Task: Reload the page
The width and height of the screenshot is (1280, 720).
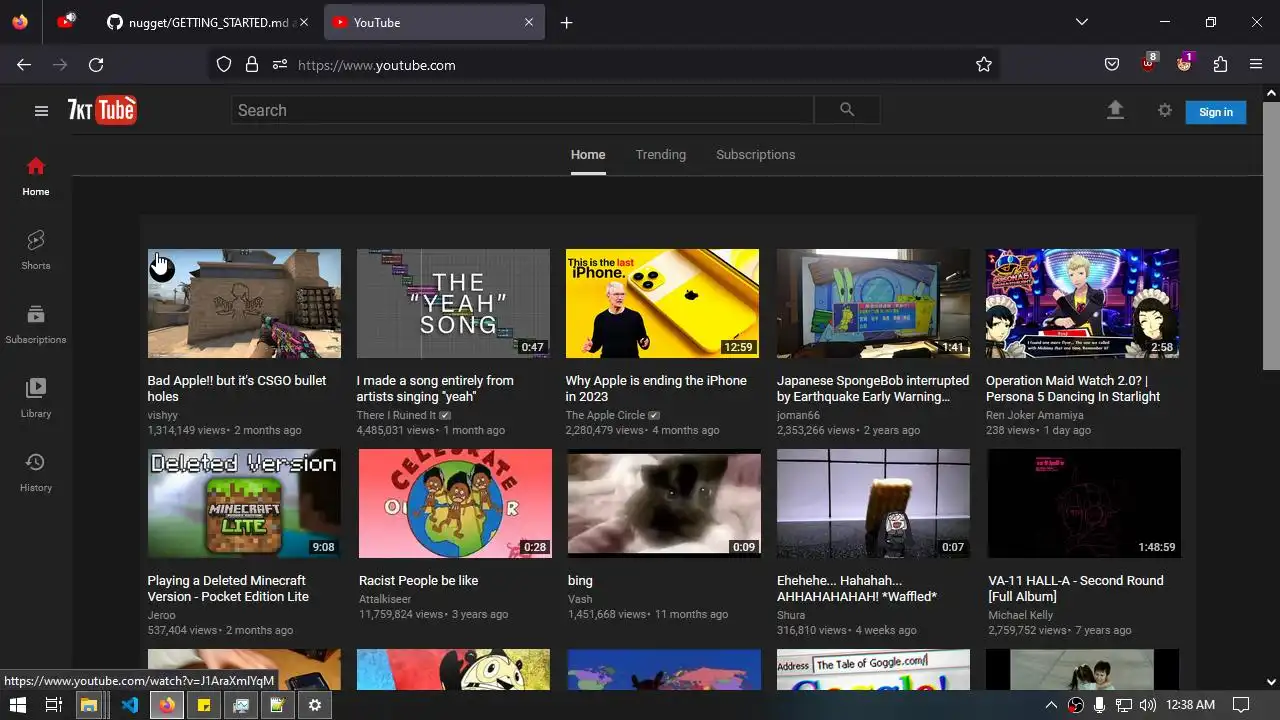Action: point(96,65)
